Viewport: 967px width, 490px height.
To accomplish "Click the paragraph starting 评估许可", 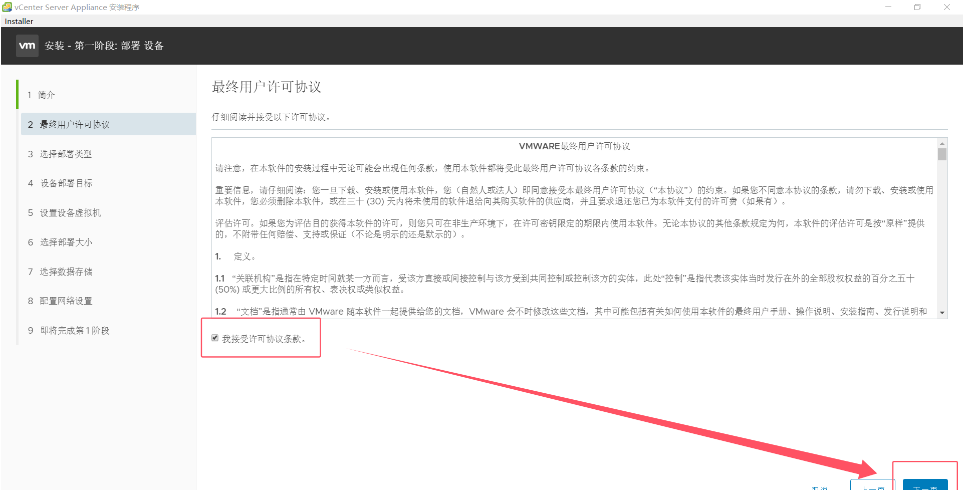I will pyautogui.click(x=570, y=229).
